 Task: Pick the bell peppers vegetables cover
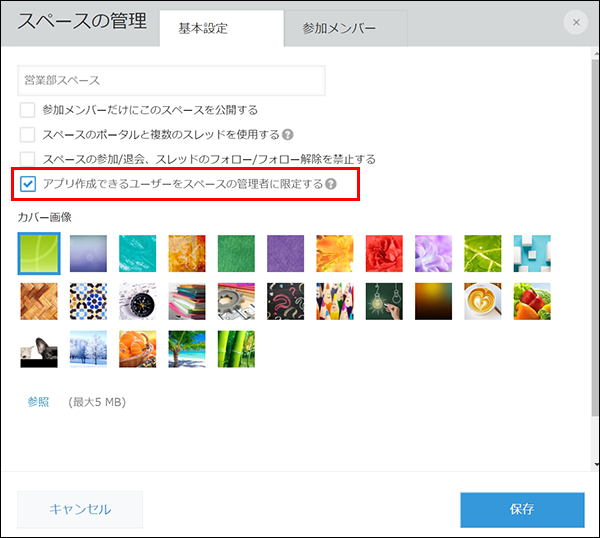tap(532, 302)
